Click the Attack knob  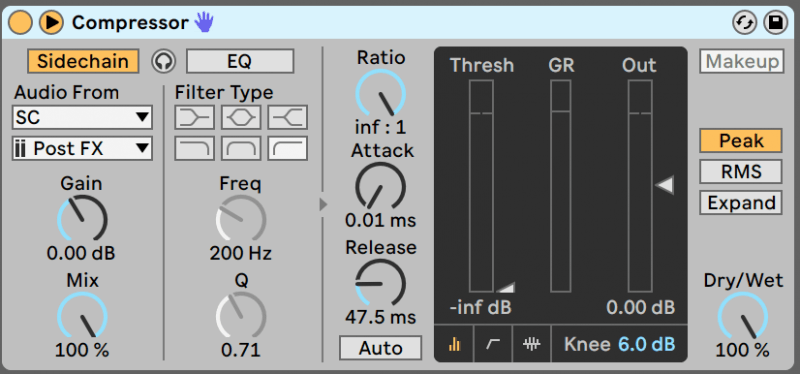tap(380, 186)
